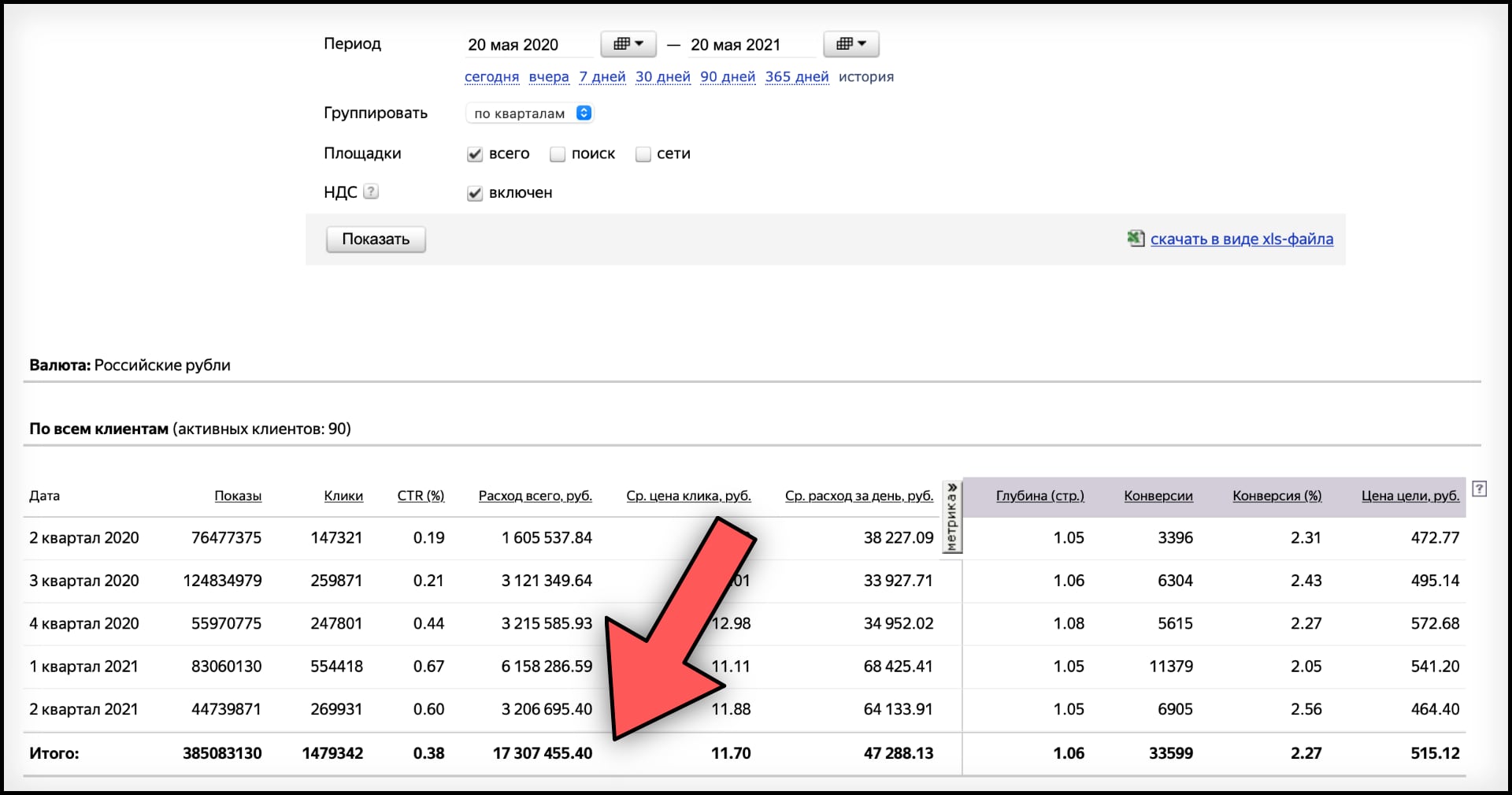This screenshot has height=795, width=1512.
Task: Click impressions value 124834979
Action: pos(222,581)
